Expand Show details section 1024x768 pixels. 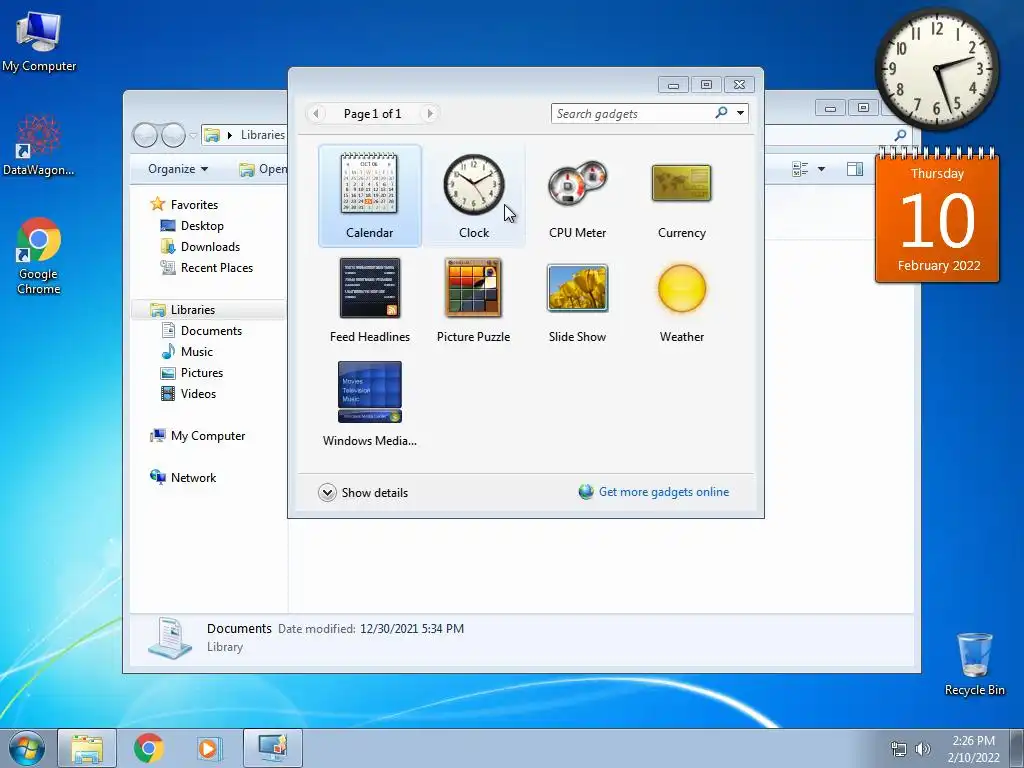[363, 492]
